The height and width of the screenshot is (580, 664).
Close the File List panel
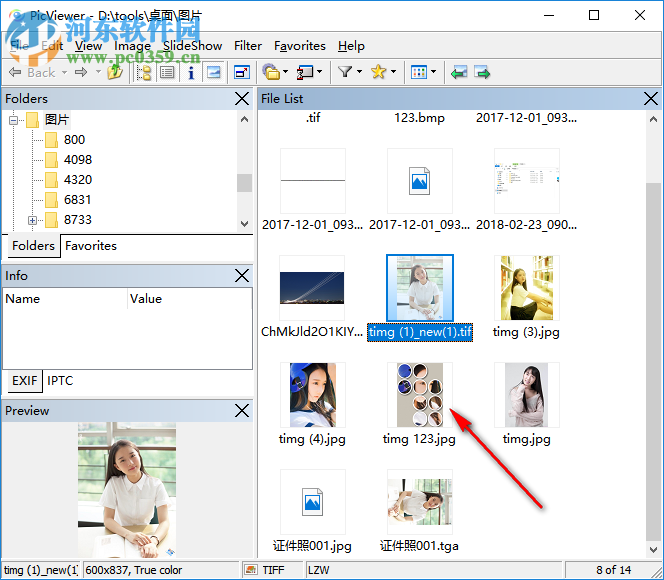(x=650, y=99)
